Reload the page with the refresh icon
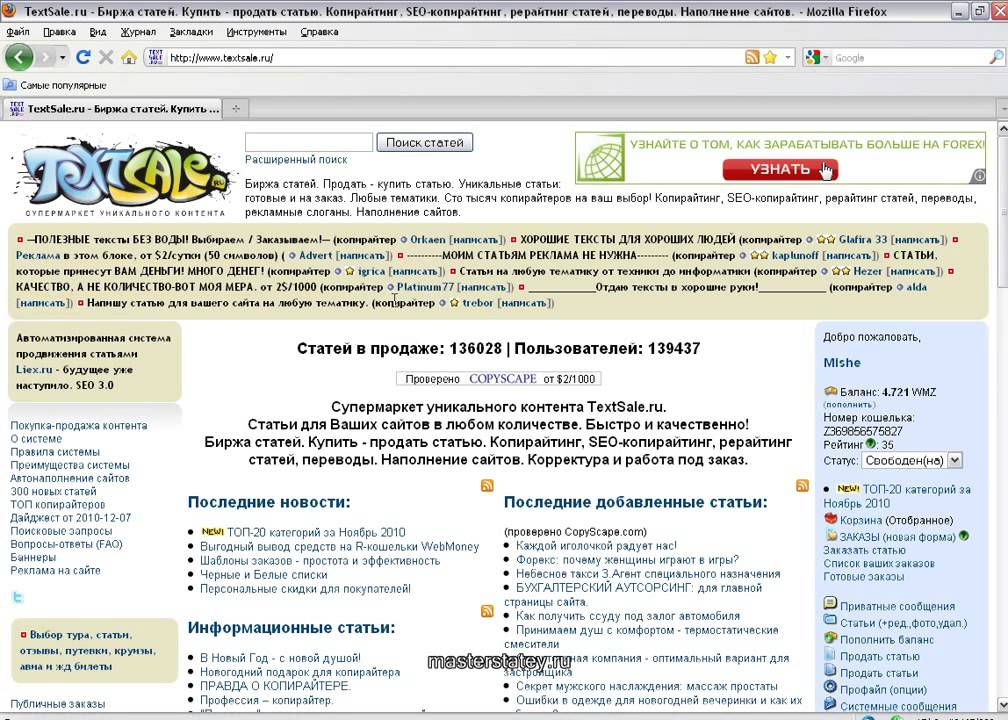 (x=83, y=57)
